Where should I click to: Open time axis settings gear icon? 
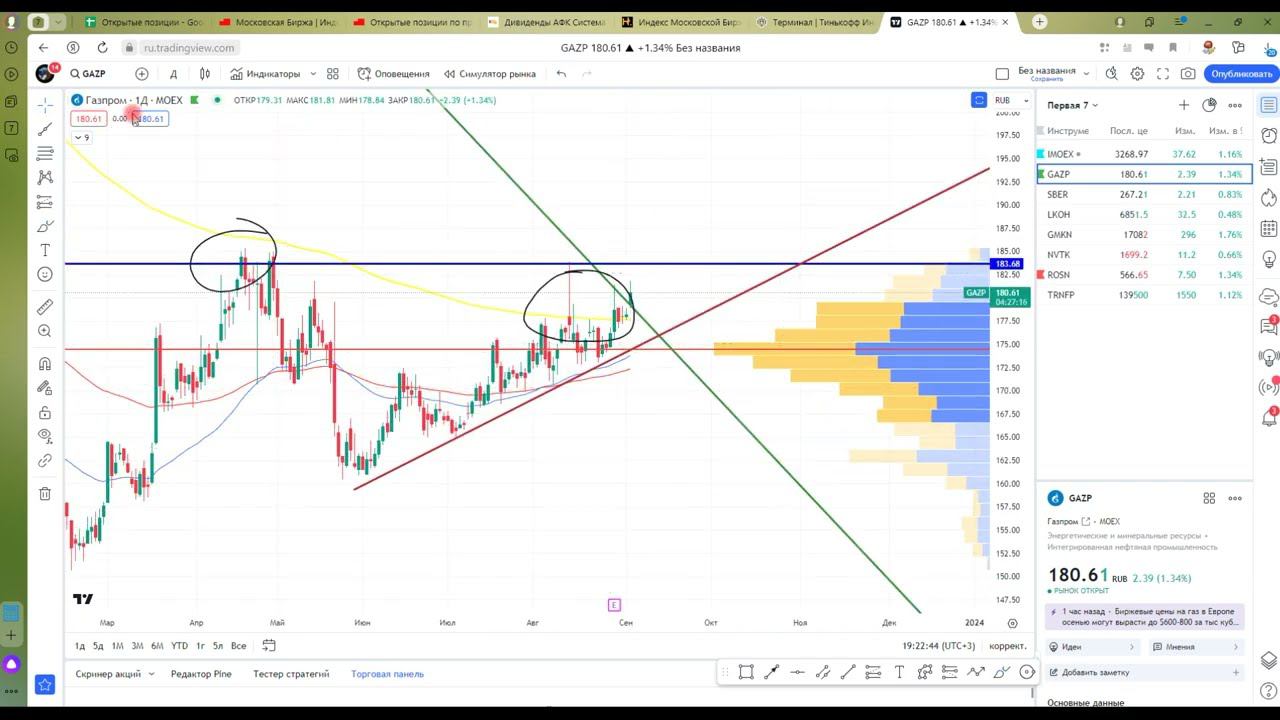coord(1013,623)
